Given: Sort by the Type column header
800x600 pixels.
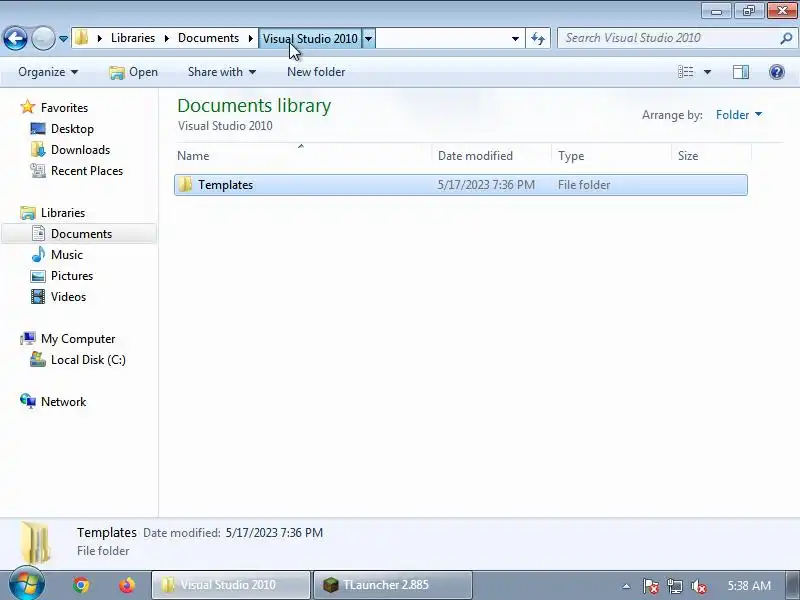Looking at the screenshot, I should (612, 156).
